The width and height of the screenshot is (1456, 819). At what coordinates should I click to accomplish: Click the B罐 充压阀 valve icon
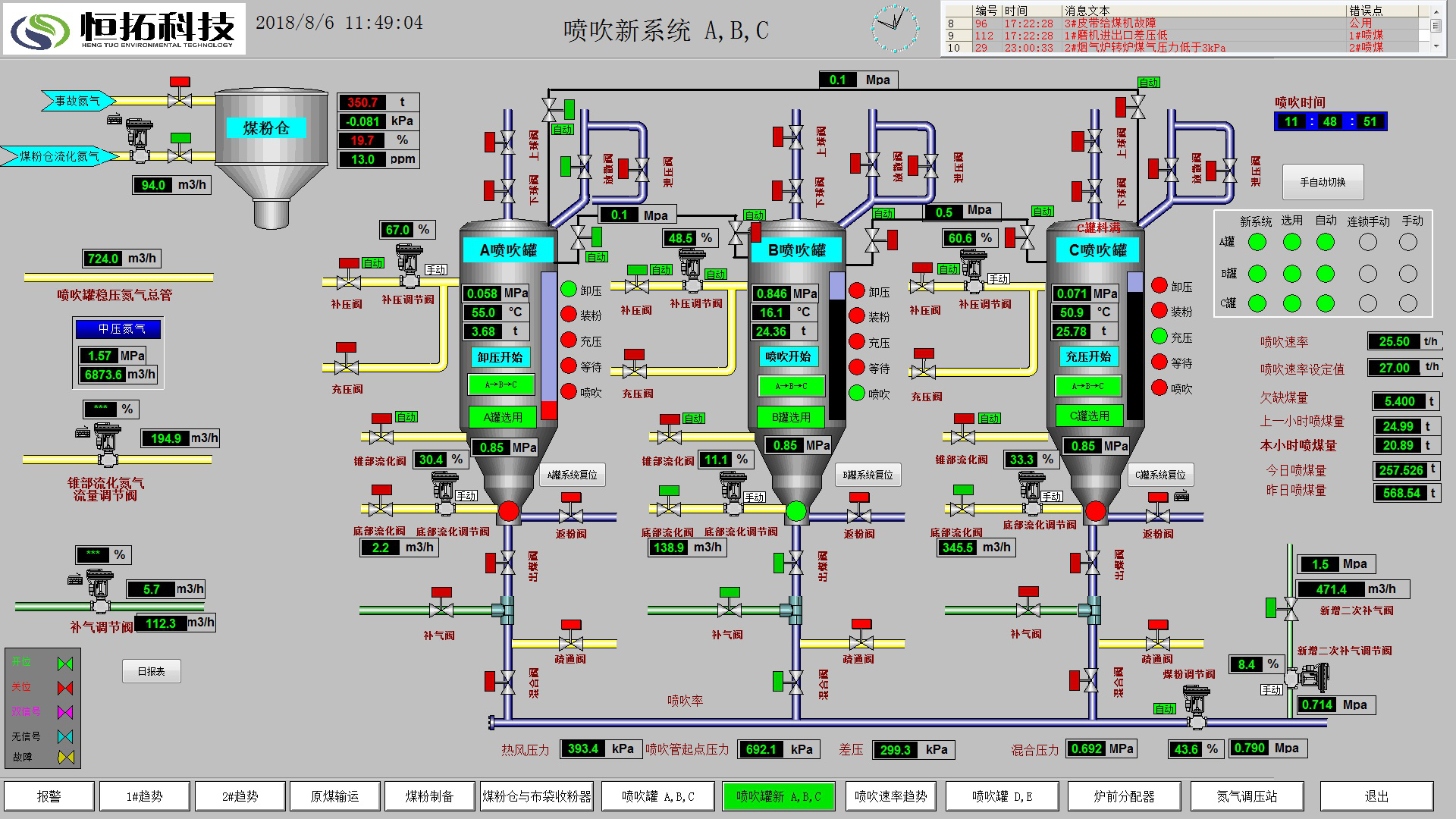coord(635,365)
